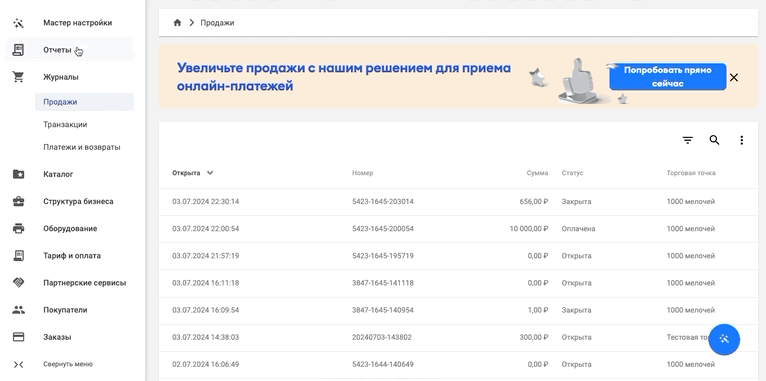Open the Транзакции journal submenu item

coord(65,125)
